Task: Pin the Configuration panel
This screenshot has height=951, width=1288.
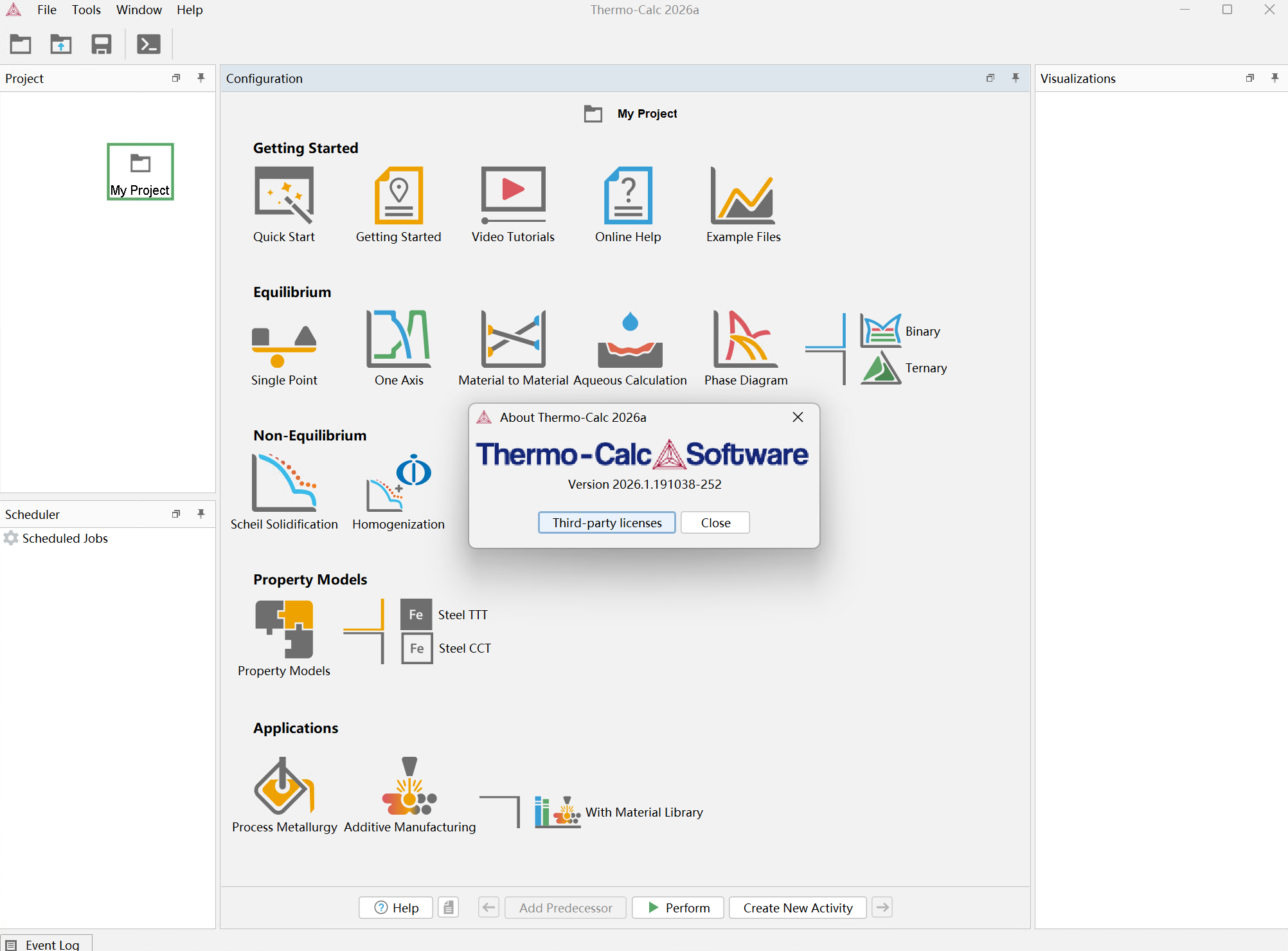Action: (1015, 78)
